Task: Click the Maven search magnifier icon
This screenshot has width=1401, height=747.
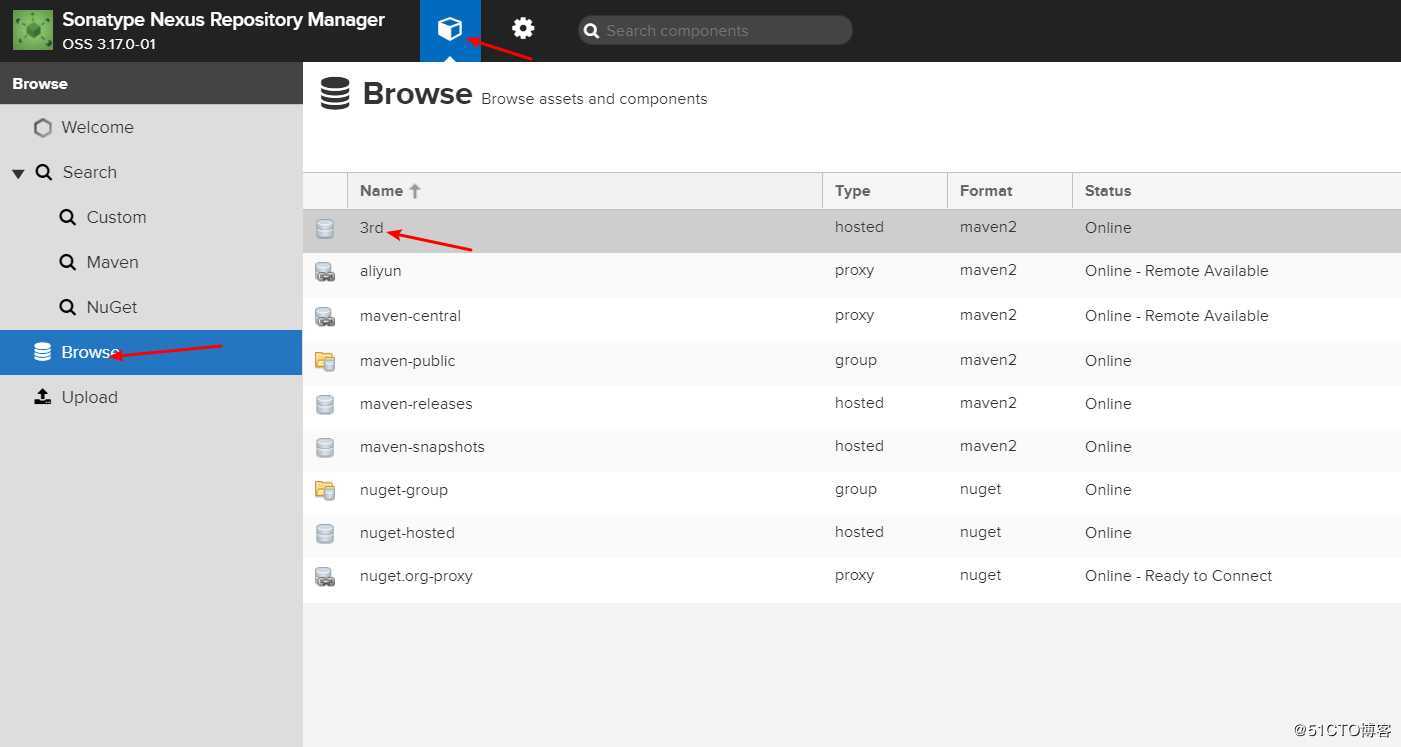Action: (67, 262)
